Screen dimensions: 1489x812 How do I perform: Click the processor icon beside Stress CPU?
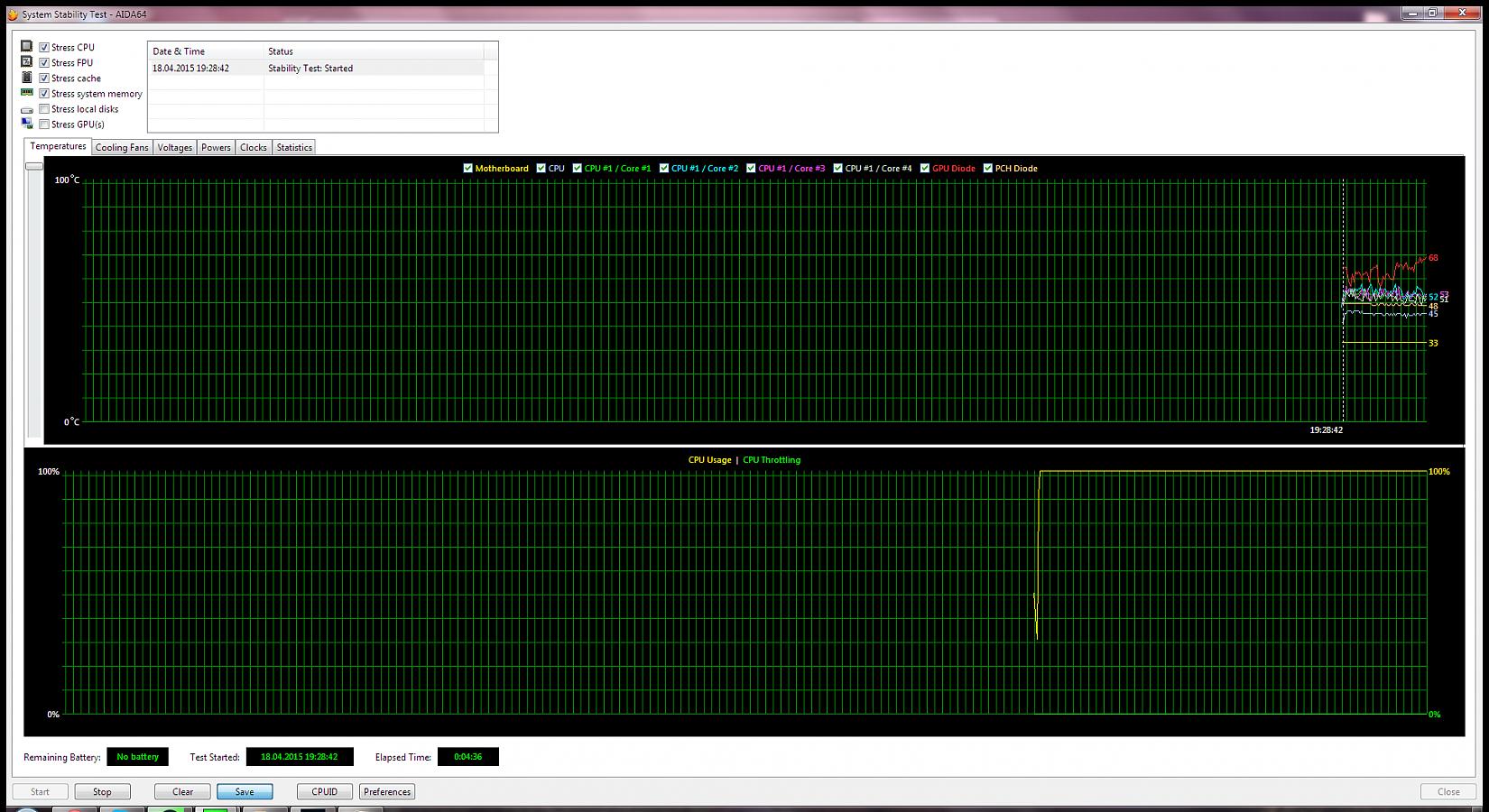[27, 46]
